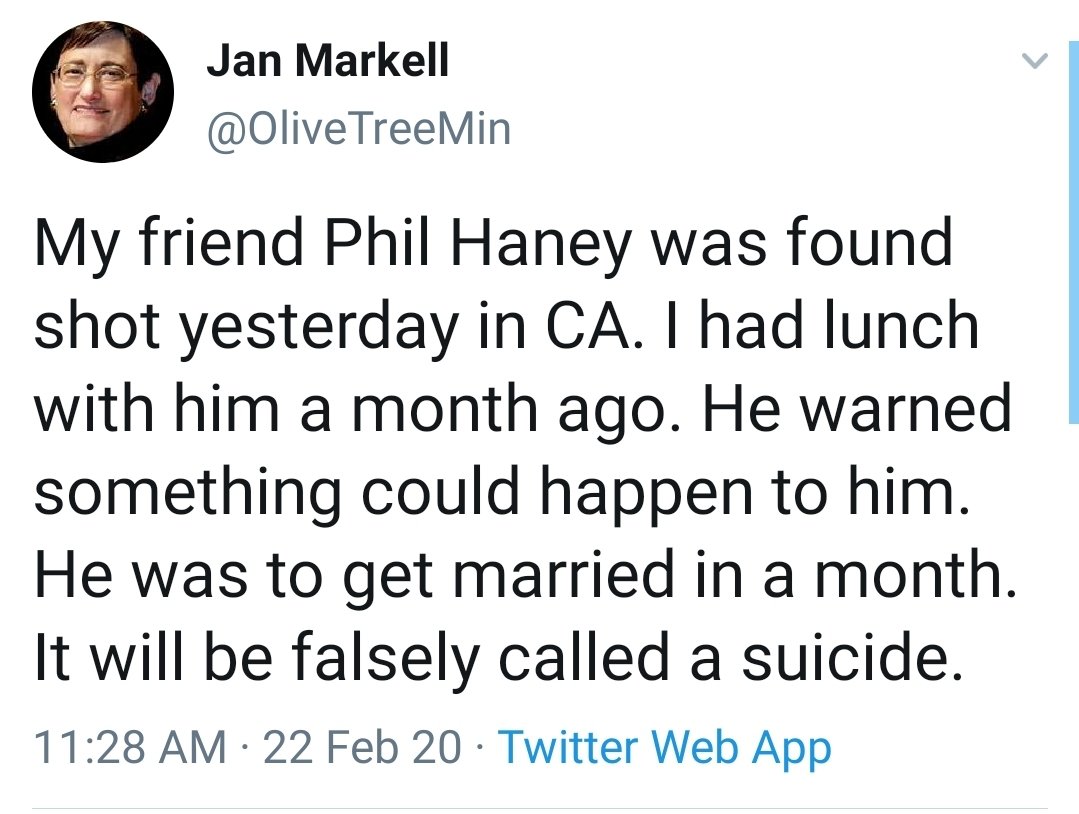This screenshot has height=814, width=1079.
Task: Click the line starting "My friend Phil Haney"
Action: (x=493, y=244)
